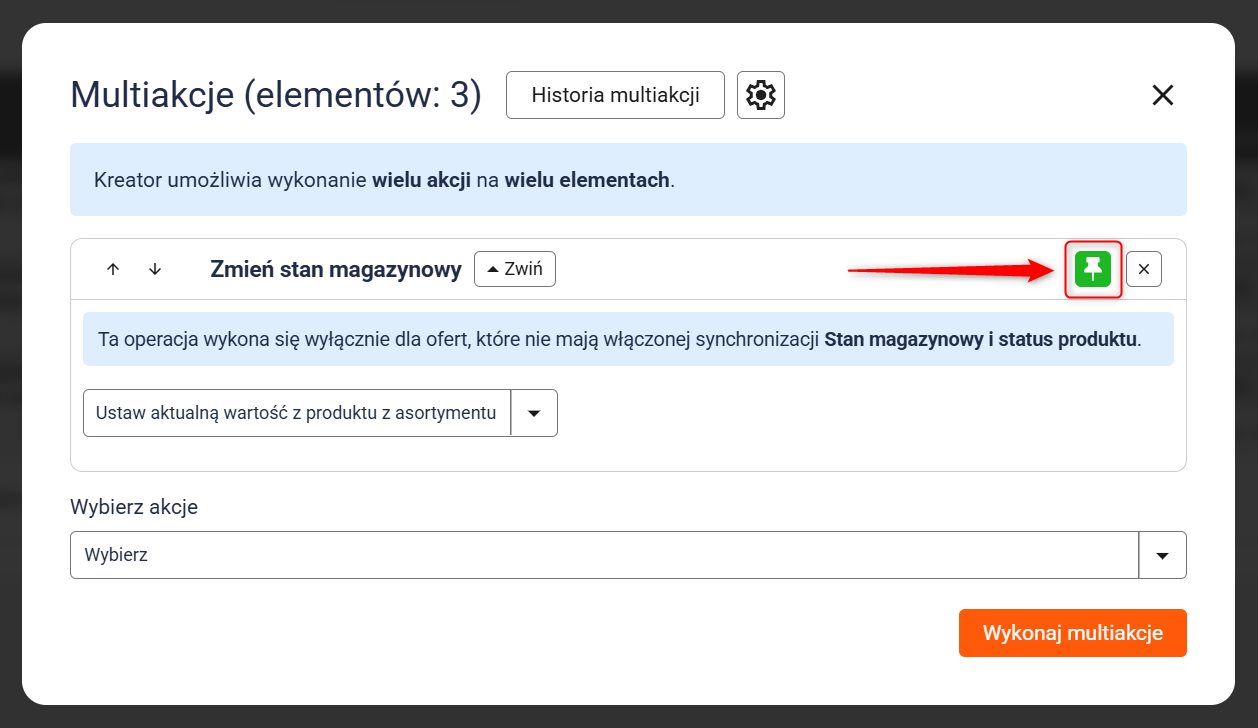Toggle the green pin on the action

click(x=1093, y=269)
